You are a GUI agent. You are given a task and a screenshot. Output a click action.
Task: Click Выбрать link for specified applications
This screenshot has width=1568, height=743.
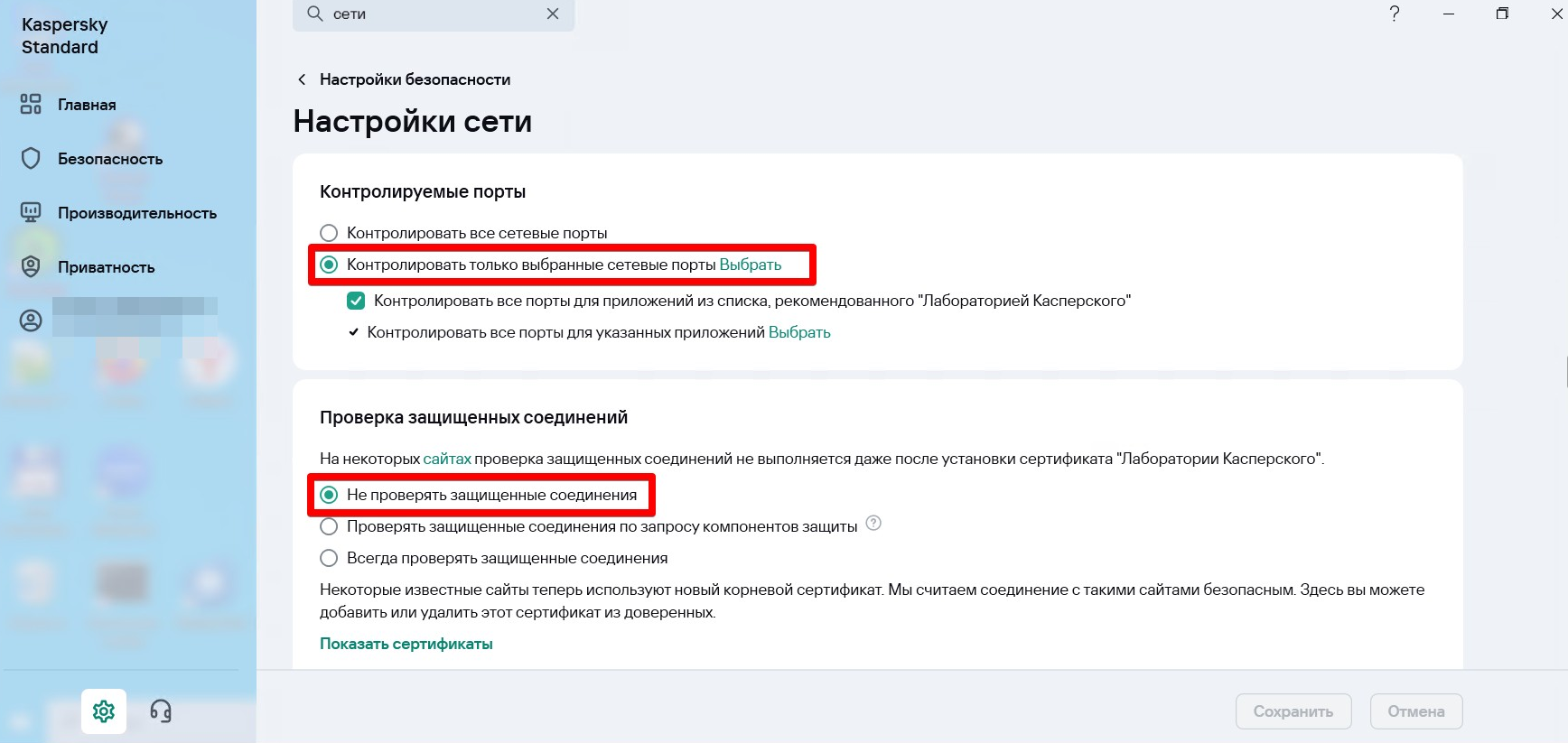[x=799, y=332]
